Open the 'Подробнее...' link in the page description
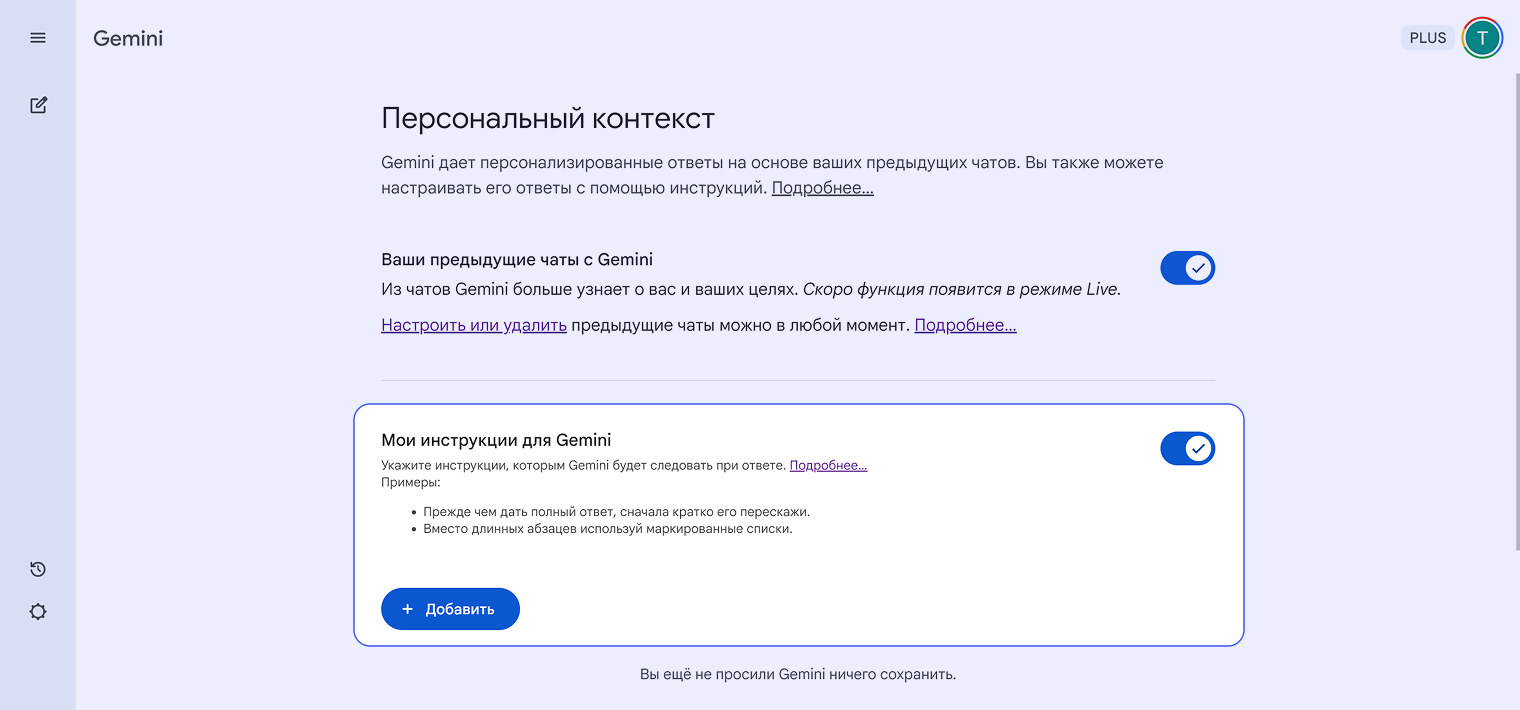Screen dimensions: 1520x710 pos(822,187)
